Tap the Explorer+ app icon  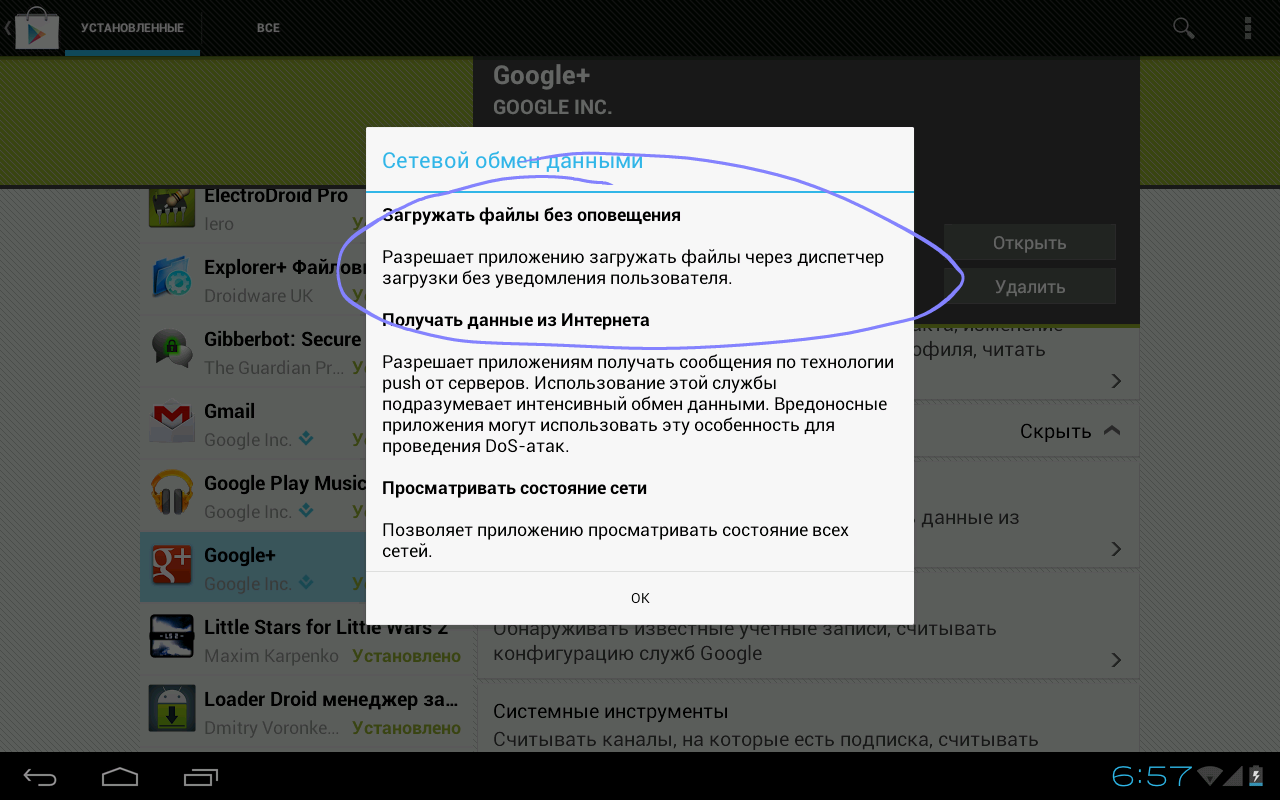click(172, 278)
